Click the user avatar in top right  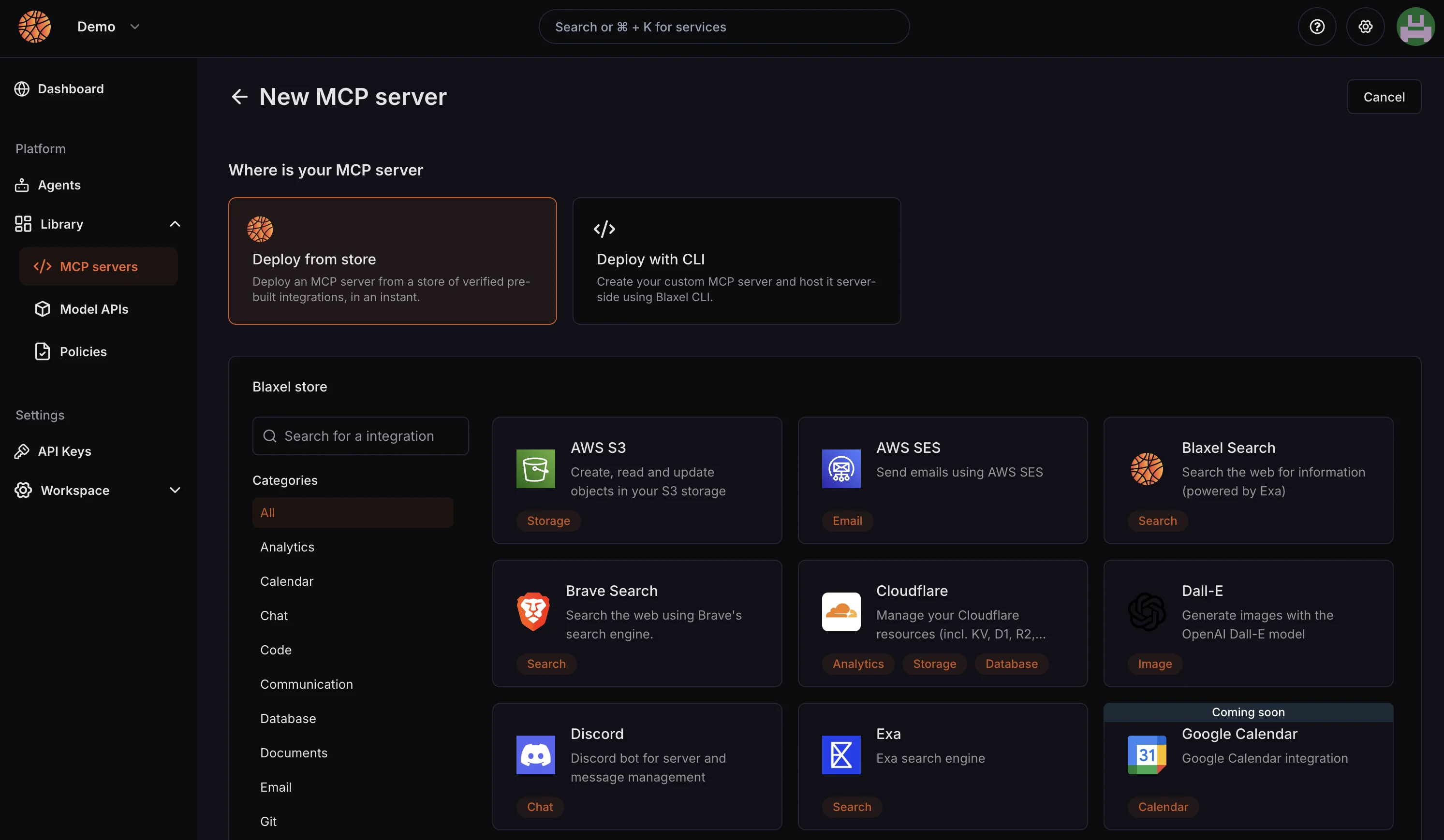(x=1415, y=26)
